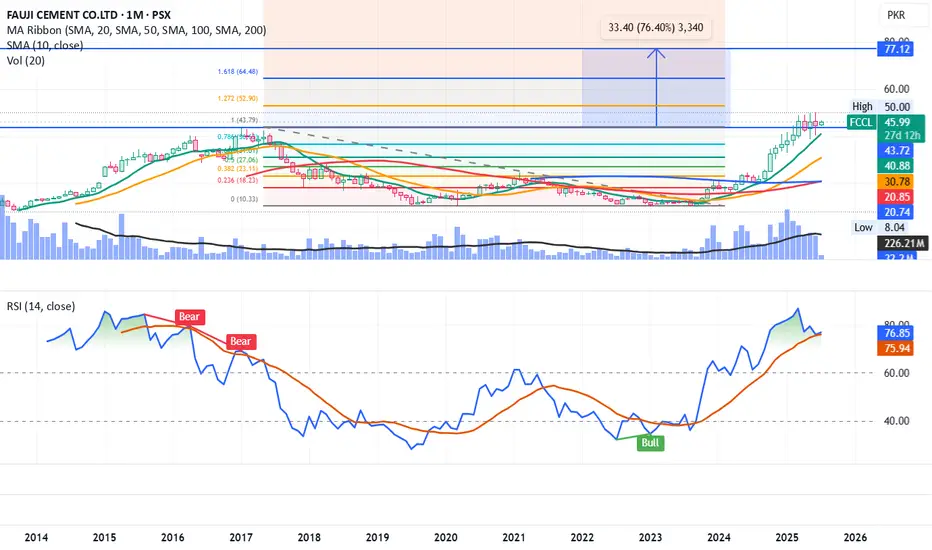Click the green Bull divergence label
Image resolution: width=932 pixels, height=550 pixels.
click(x=650, y=443)
